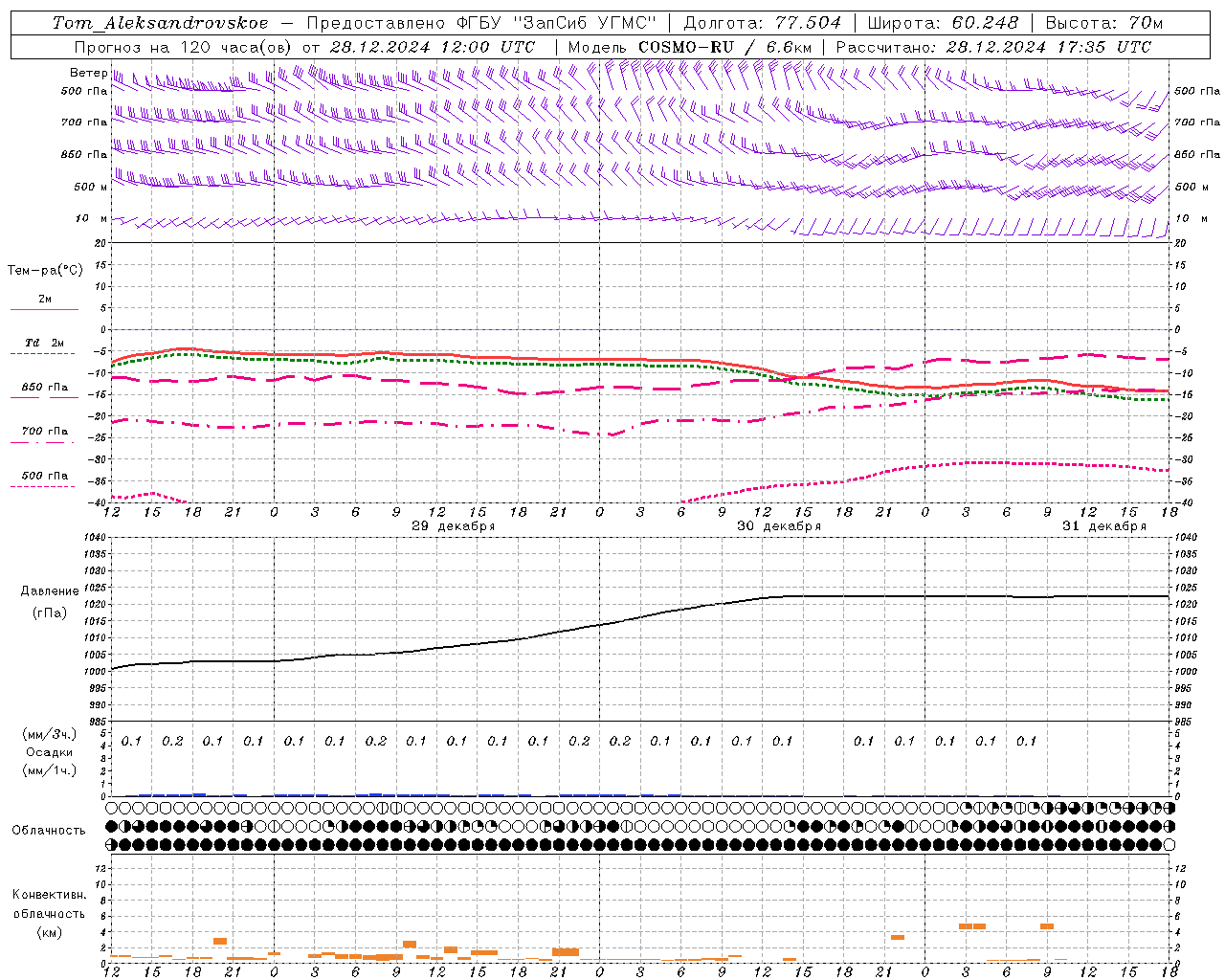Click the Долгота: 77.504 value
Image resolution: width=1225 pixels, height=980 pixels.
point(762,22)
